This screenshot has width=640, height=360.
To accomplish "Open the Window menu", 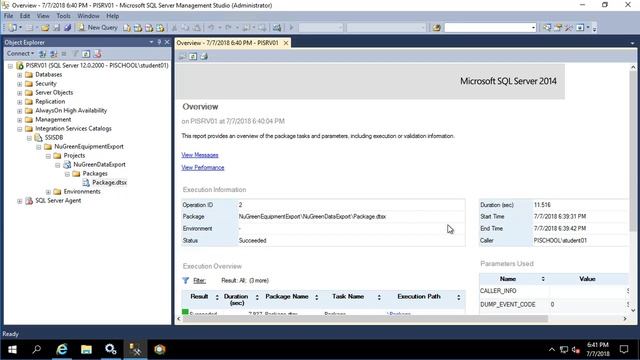I will click(88, 16).
